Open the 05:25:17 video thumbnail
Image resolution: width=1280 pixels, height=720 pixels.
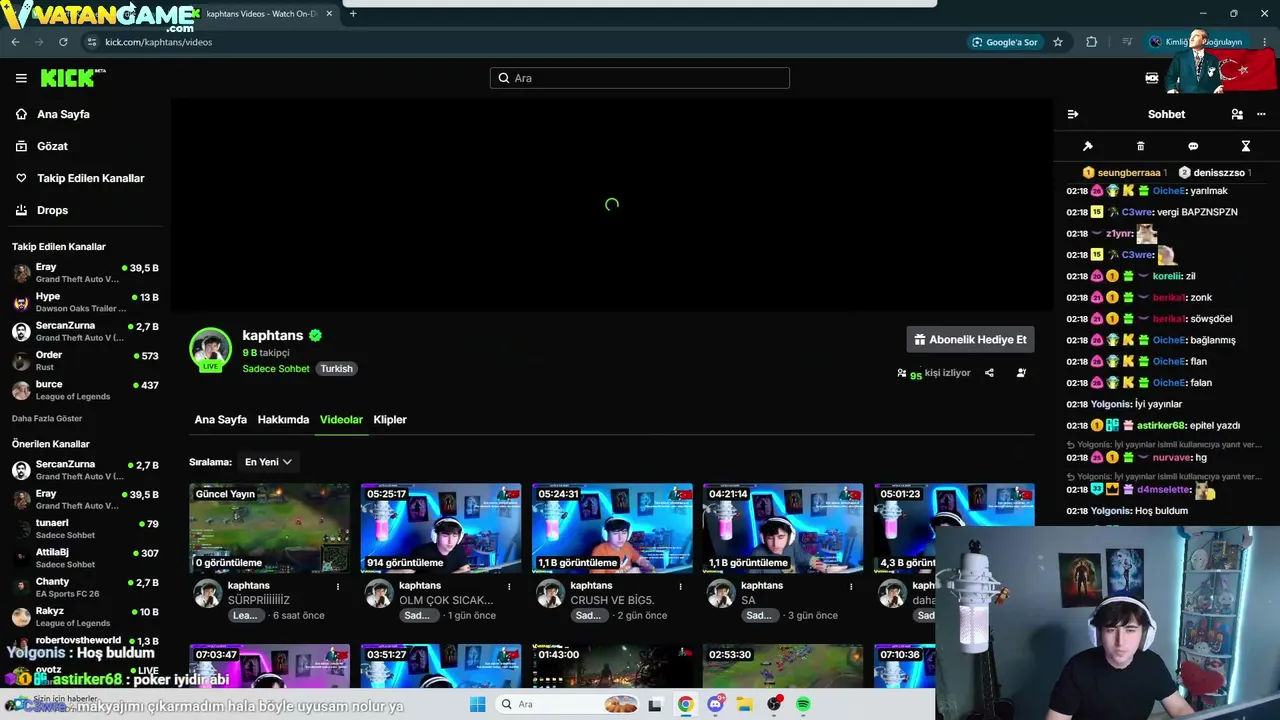[441, 528]
